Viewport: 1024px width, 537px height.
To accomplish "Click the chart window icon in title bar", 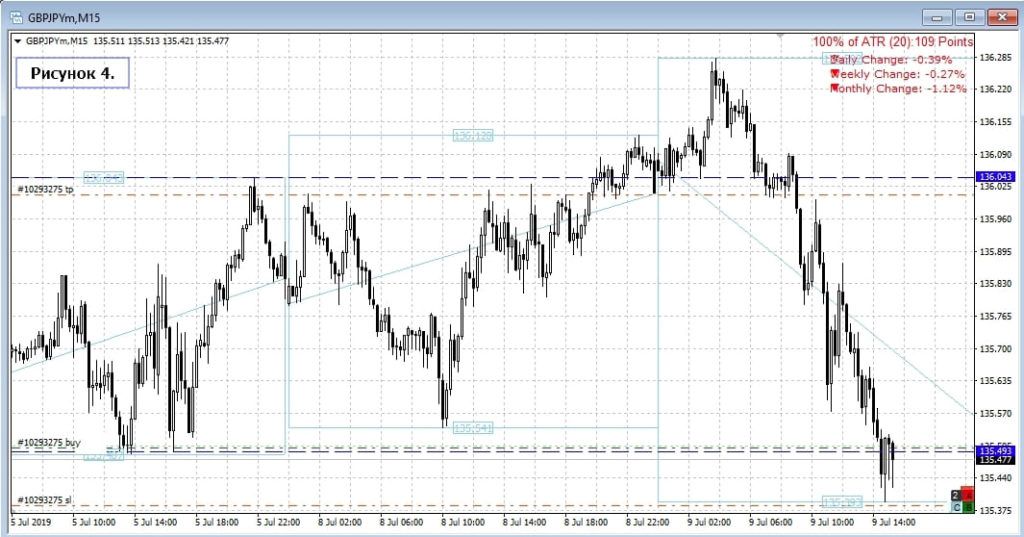I will tap(18, 17).
